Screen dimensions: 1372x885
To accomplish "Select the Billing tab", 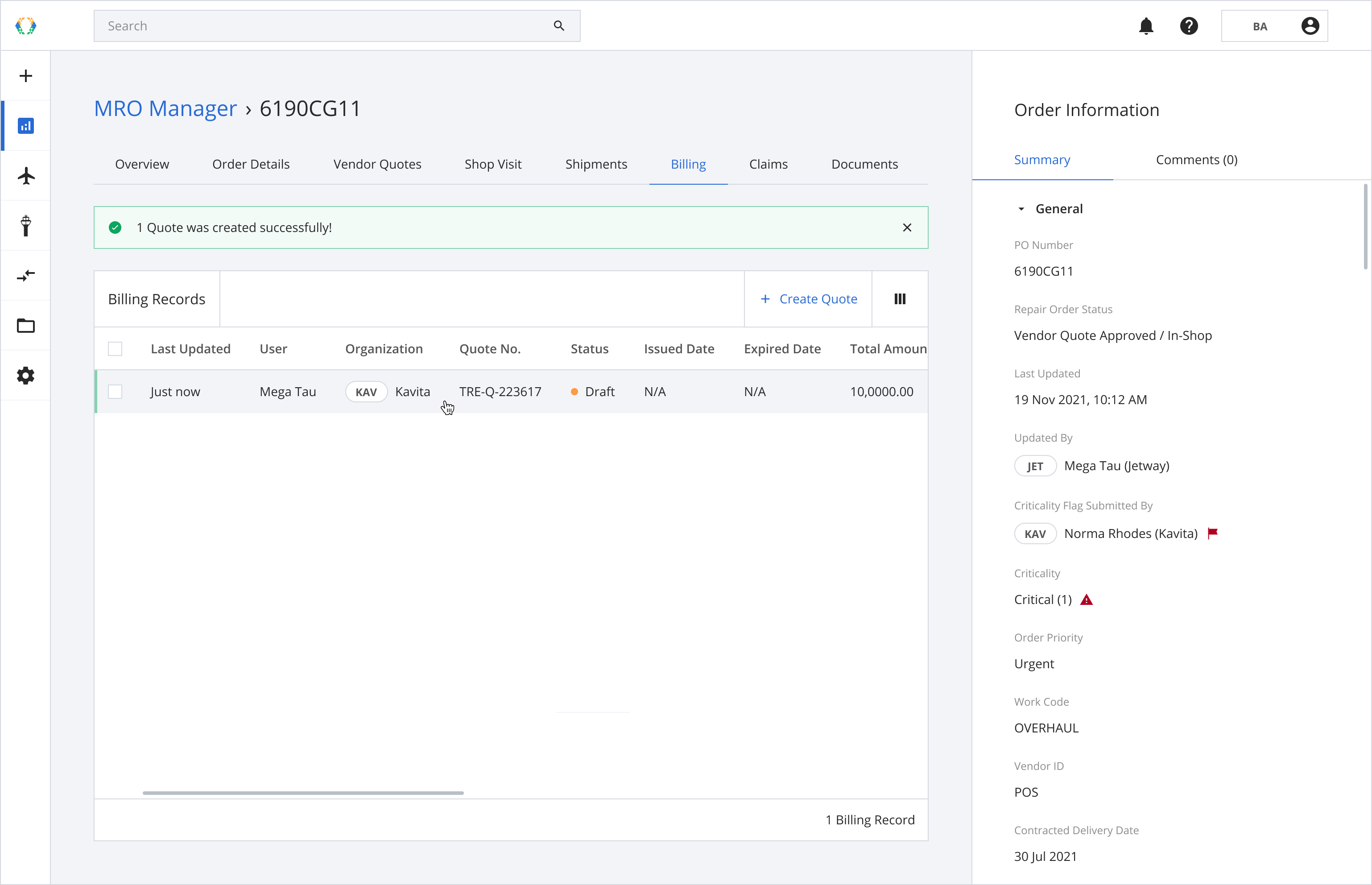I will point(688,164).
